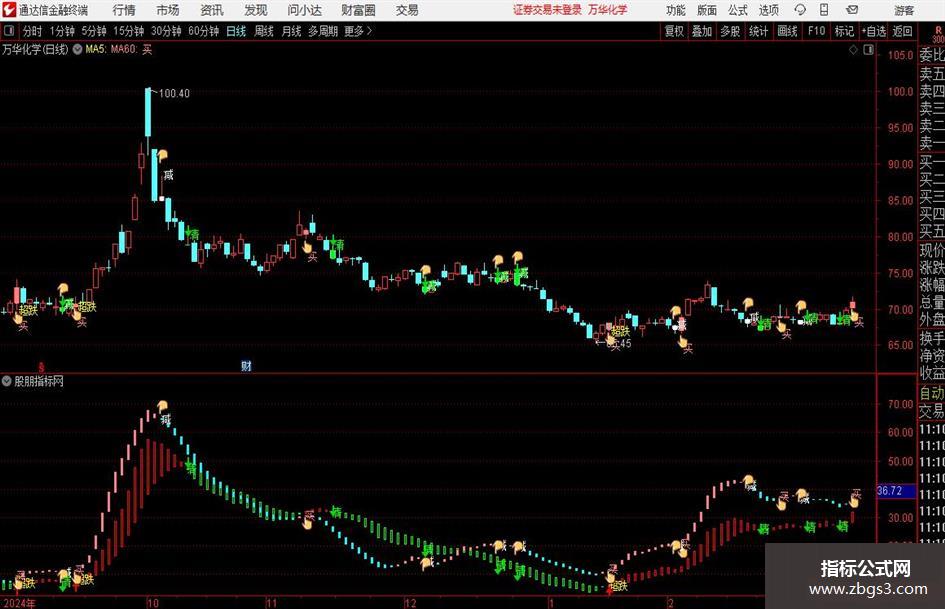Open the 功能 menu
This screenshot has width=945, height=609.
tap(676, 10)
